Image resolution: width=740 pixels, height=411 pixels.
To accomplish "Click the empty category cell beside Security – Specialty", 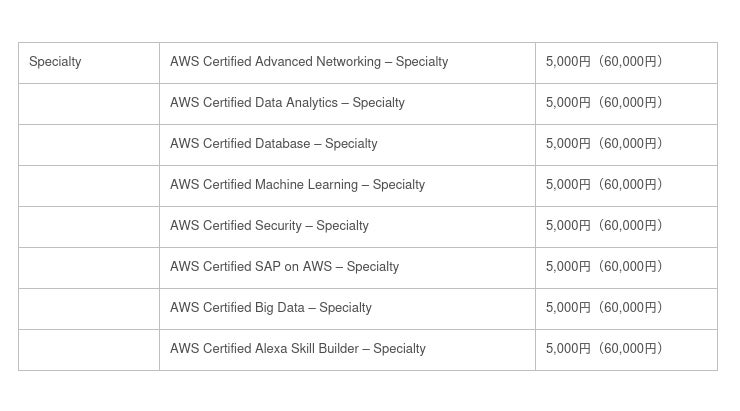I will click(x=89, y=226).
